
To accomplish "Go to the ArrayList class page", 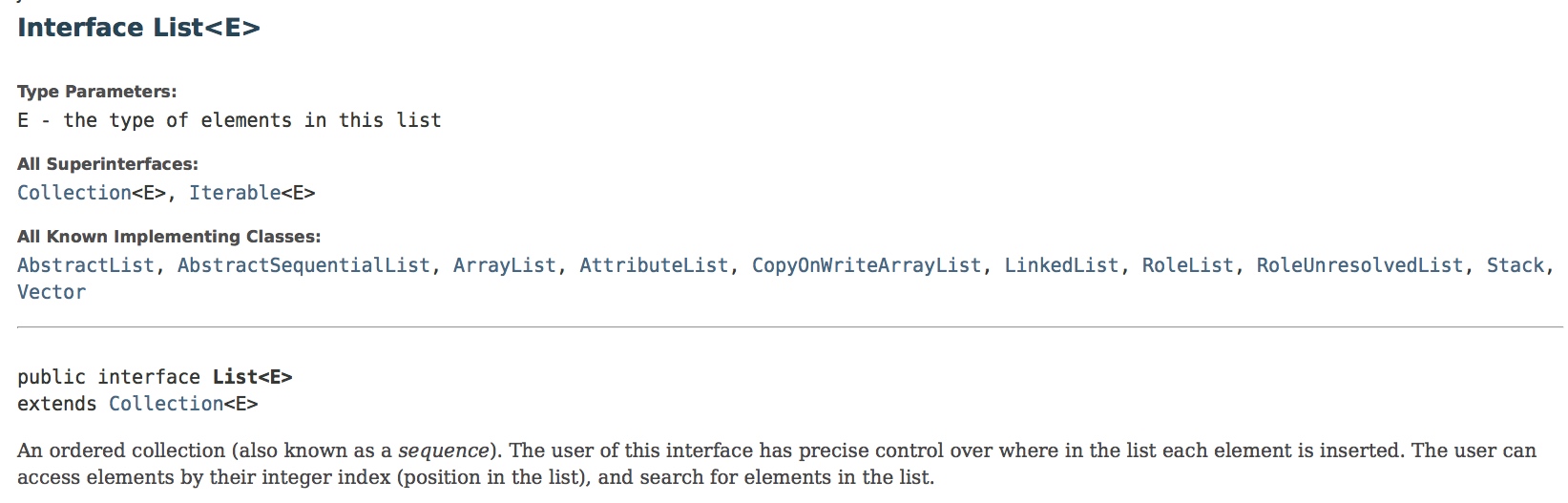I will 504,265.
